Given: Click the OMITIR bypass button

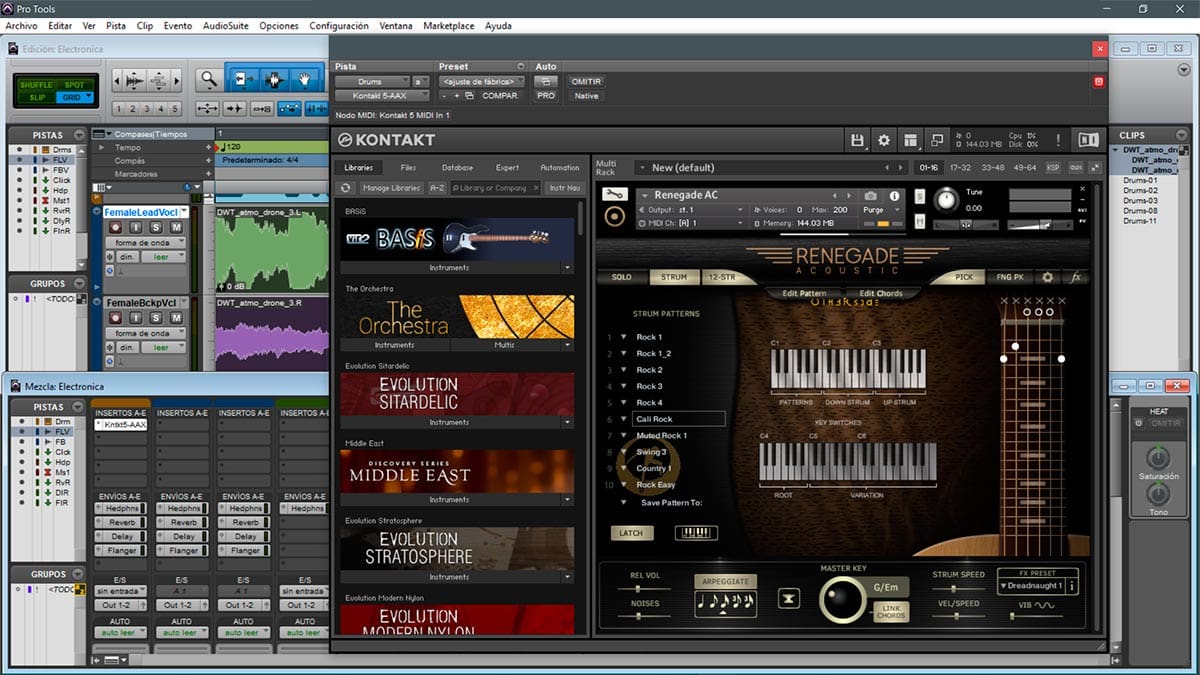Looking at the screenshot, I should [x=586, y=81].
